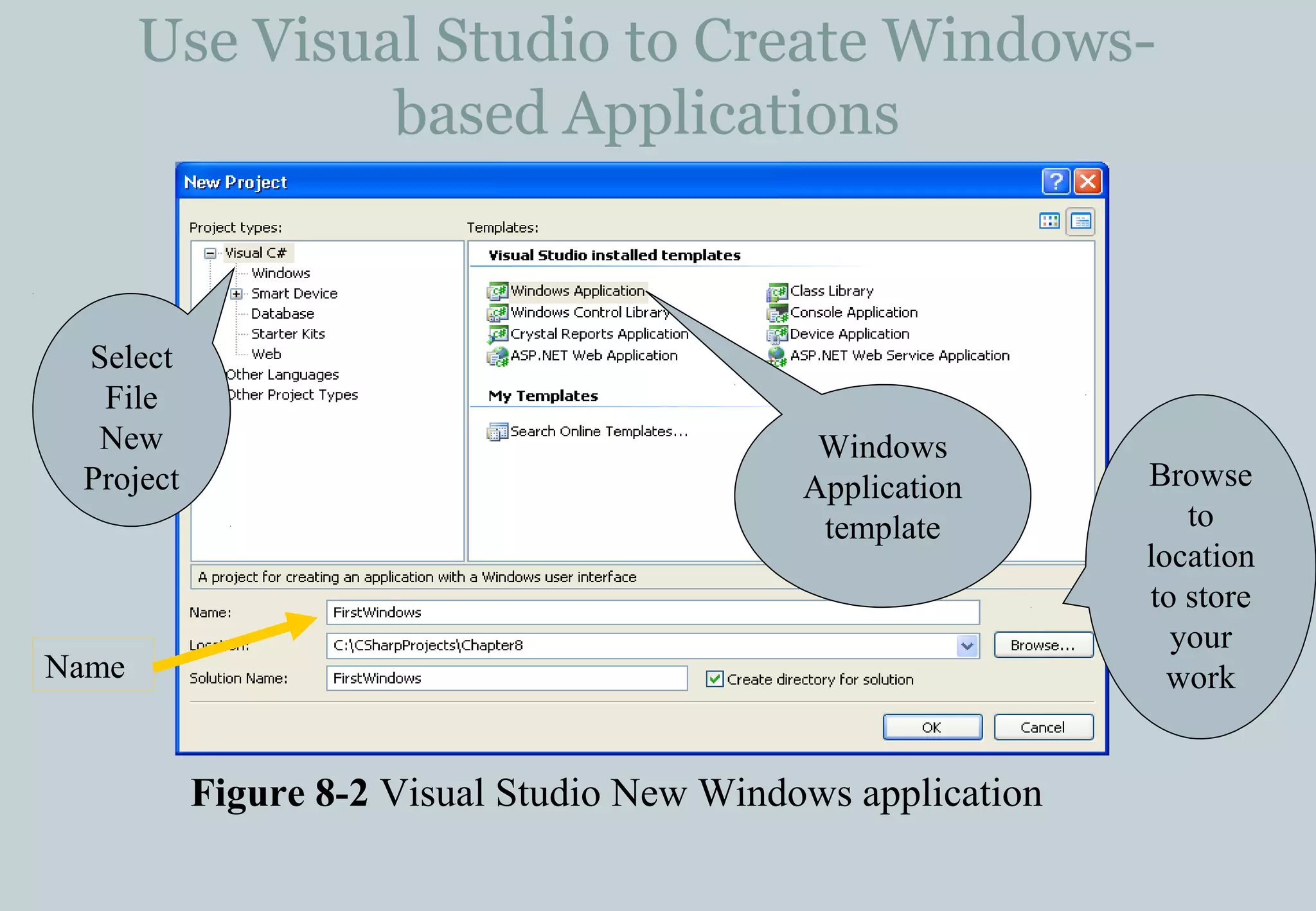Toggle Create directory for solution checkbox
This screenshot has width=1316, height=911.
tap(714, 679)
